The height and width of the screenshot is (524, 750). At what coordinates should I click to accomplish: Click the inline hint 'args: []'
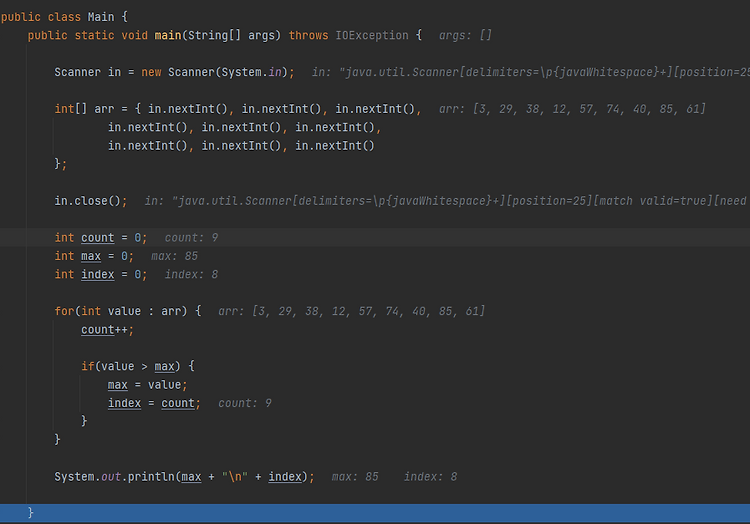pos(465,35)
